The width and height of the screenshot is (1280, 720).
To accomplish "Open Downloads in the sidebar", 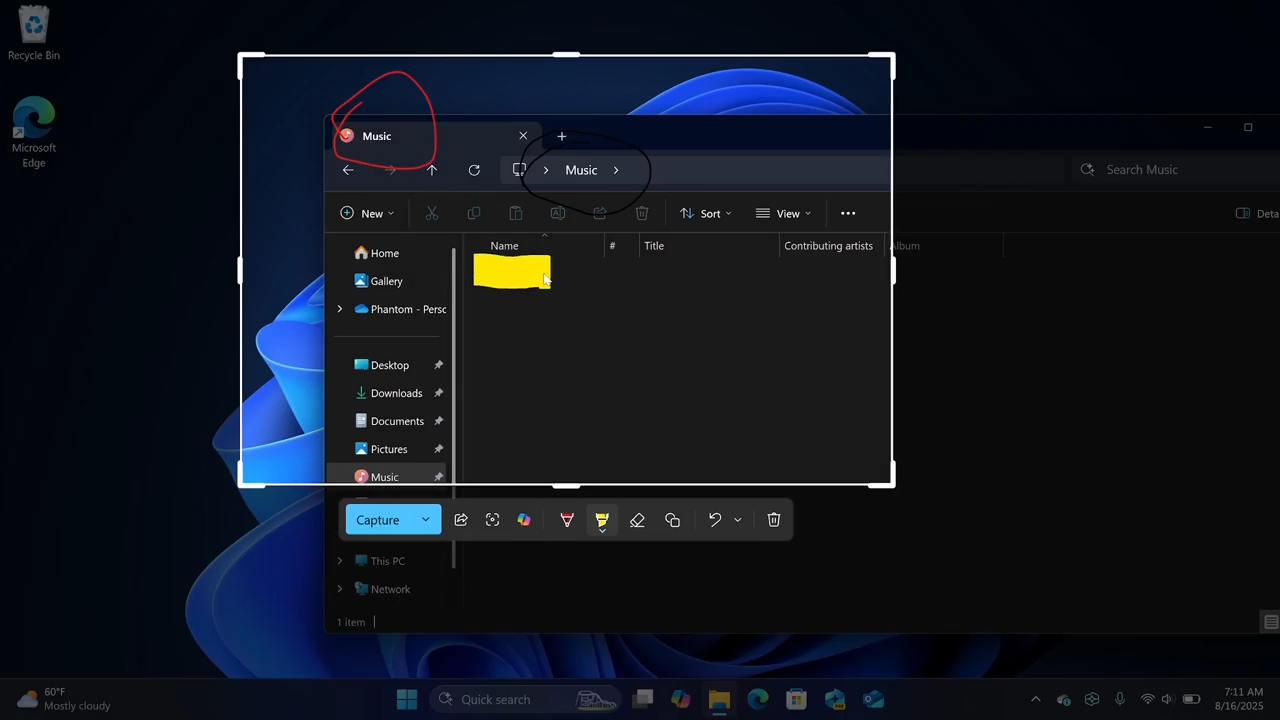I will 396,393.
